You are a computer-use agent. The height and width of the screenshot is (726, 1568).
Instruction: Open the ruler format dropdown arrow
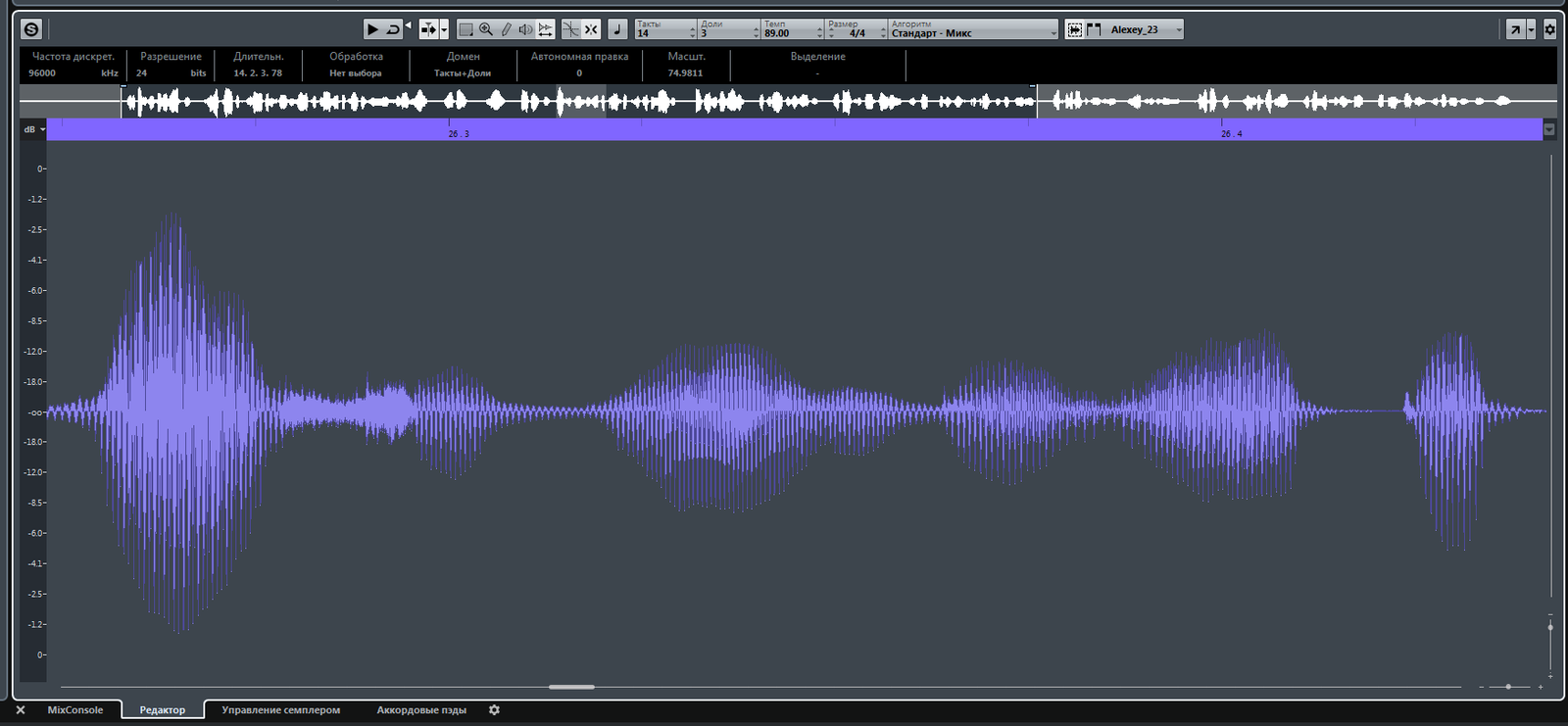1549,129
